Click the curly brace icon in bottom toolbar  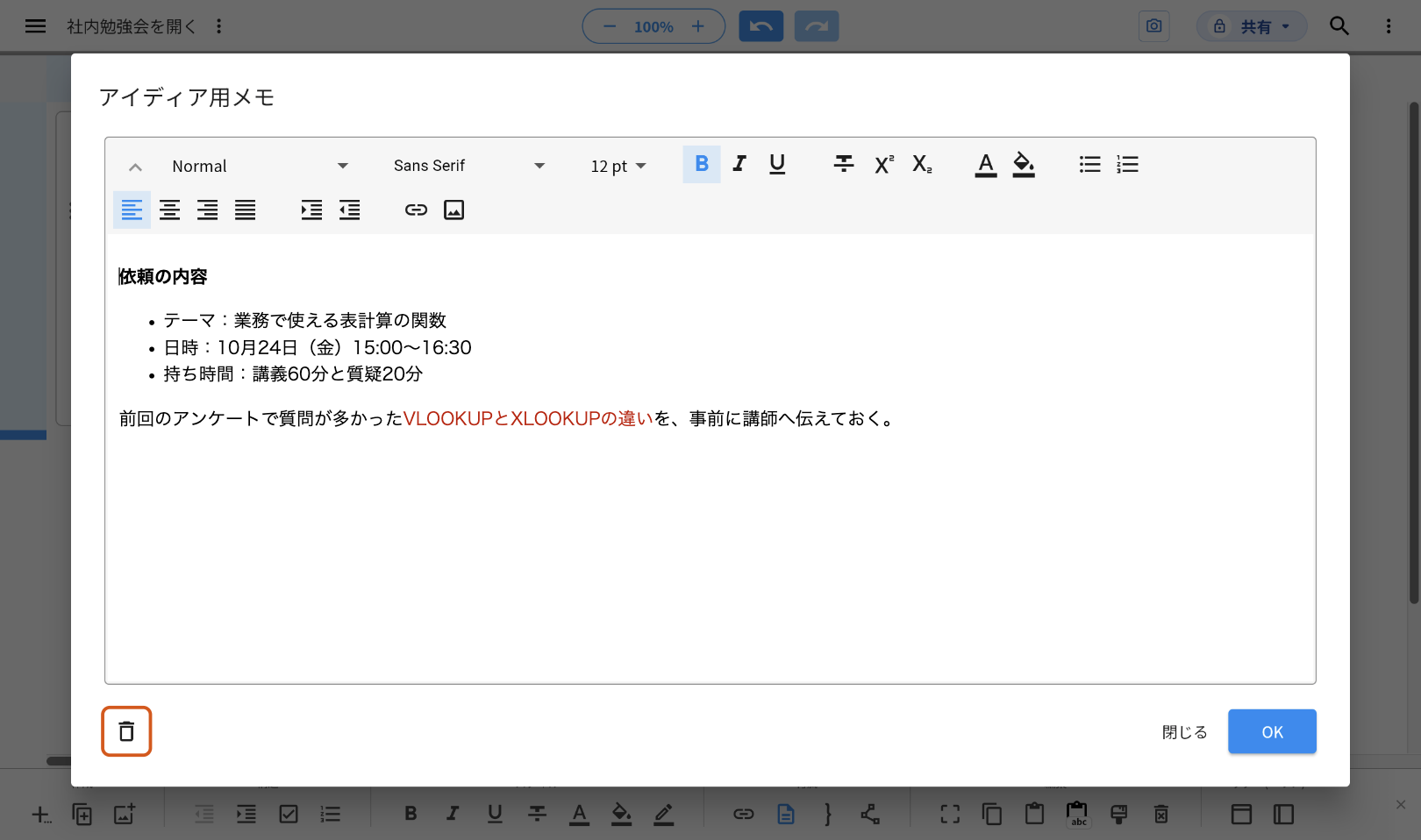[x=828, y=815]
